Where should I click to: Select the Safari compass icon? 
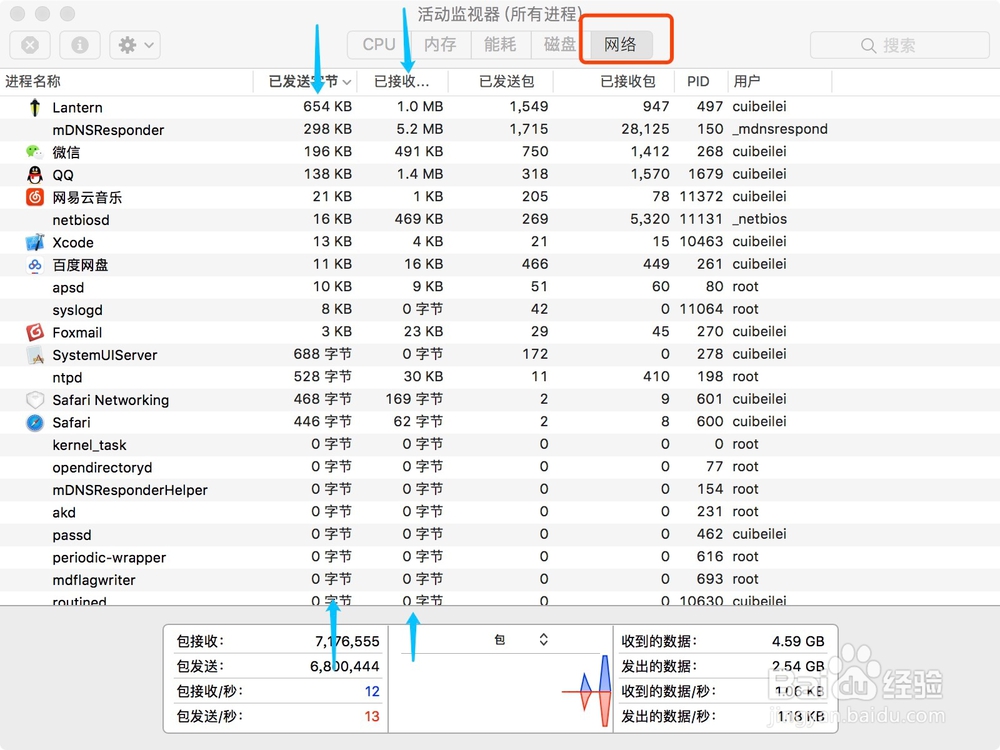coord(34,422)
